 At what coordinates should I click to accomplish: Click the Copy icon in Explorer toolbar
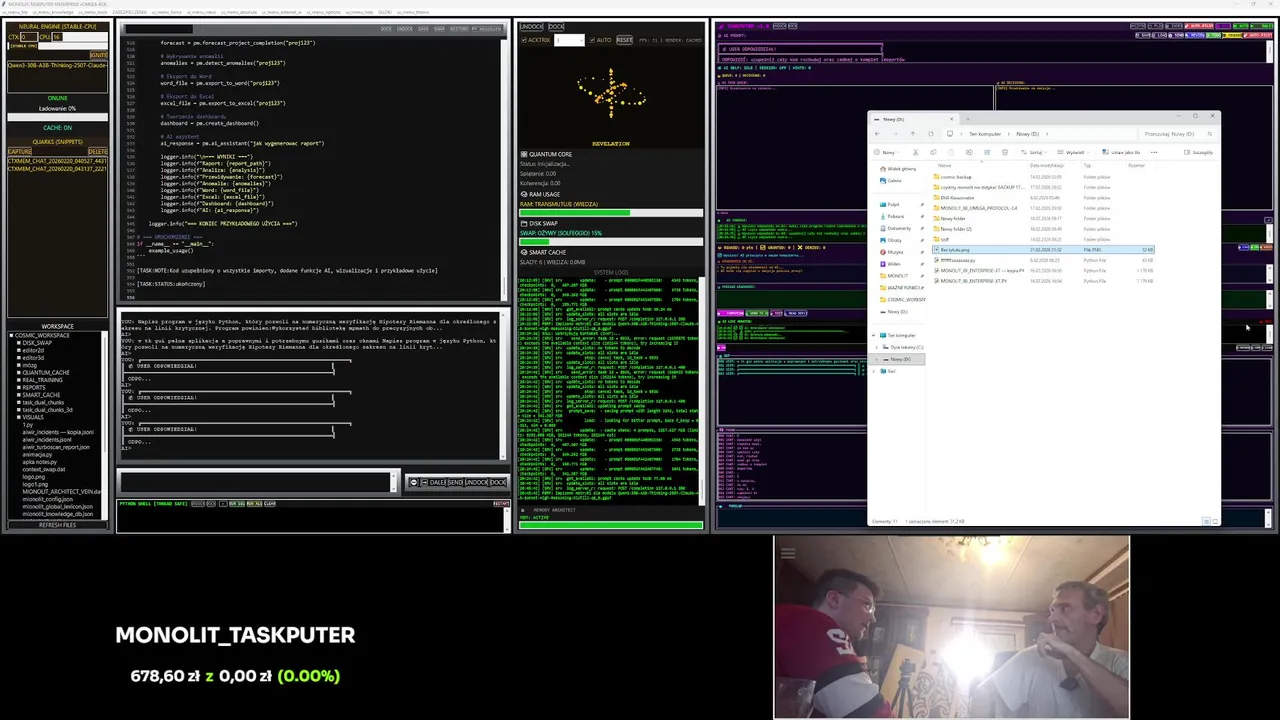[933, 152]
